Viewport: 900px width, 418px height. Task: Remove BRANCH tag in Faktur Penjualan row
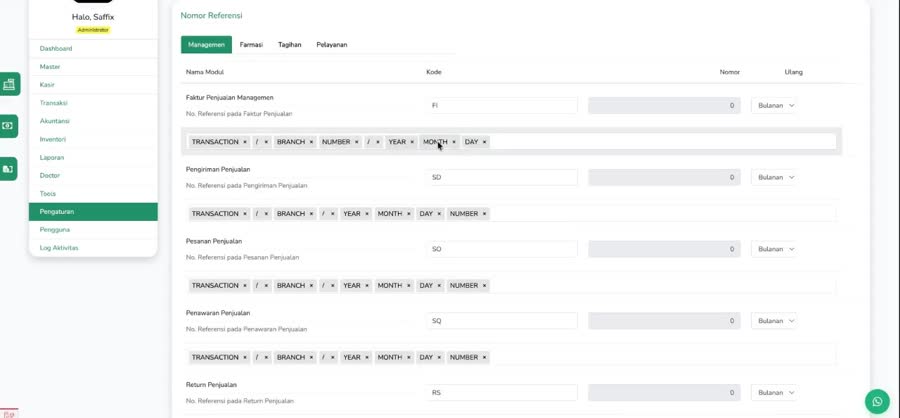tap(311, 142)
